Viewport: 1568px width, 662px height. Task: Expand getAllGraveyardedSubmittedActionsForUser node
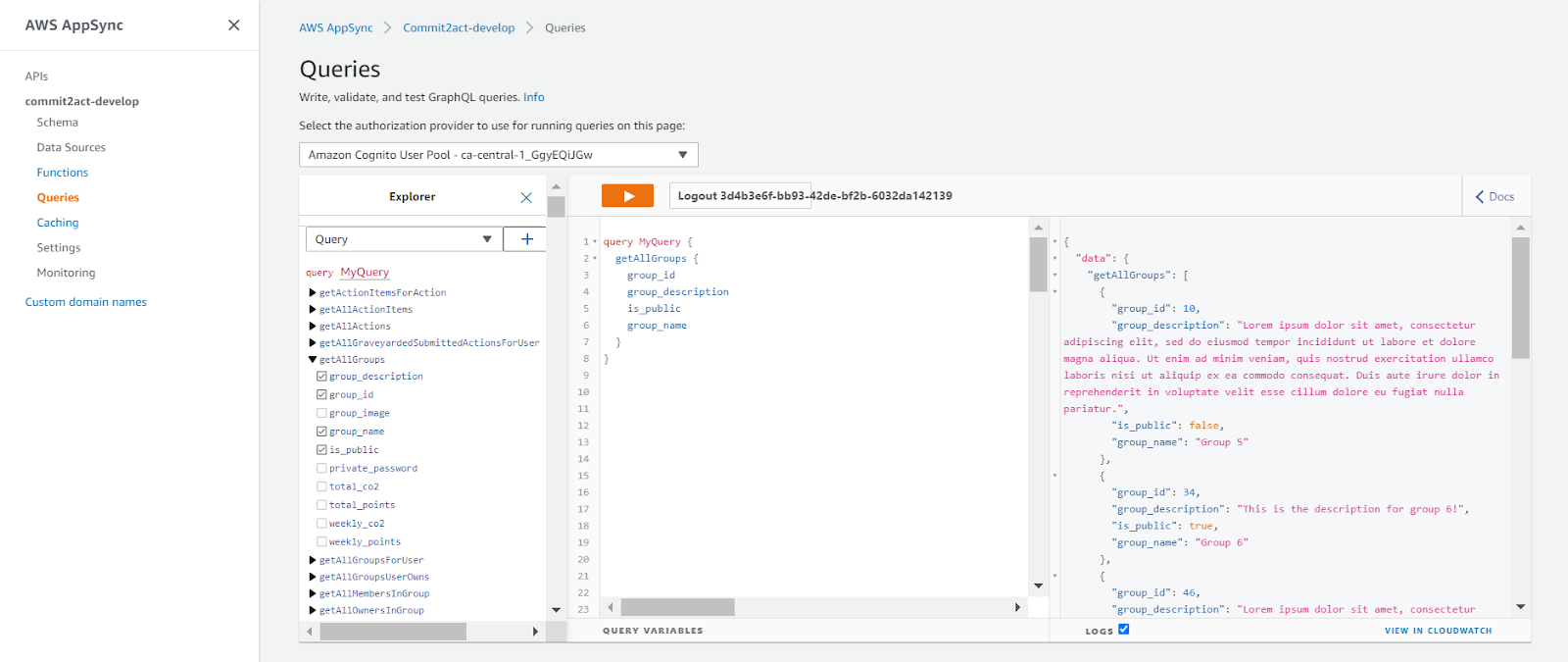[x=313, y=343]
